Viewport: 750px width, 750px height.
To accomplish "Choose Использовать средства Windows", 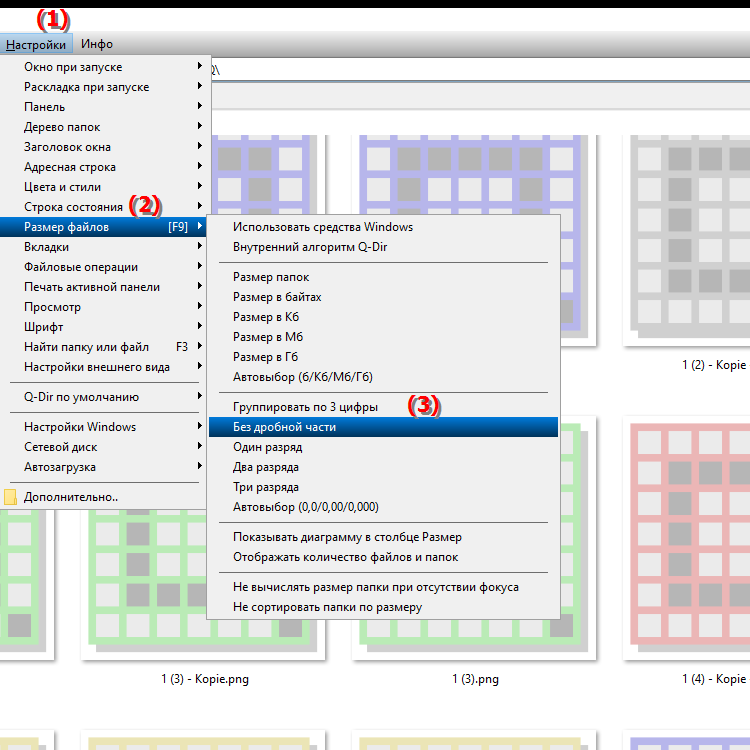I will tap(383, 227).
